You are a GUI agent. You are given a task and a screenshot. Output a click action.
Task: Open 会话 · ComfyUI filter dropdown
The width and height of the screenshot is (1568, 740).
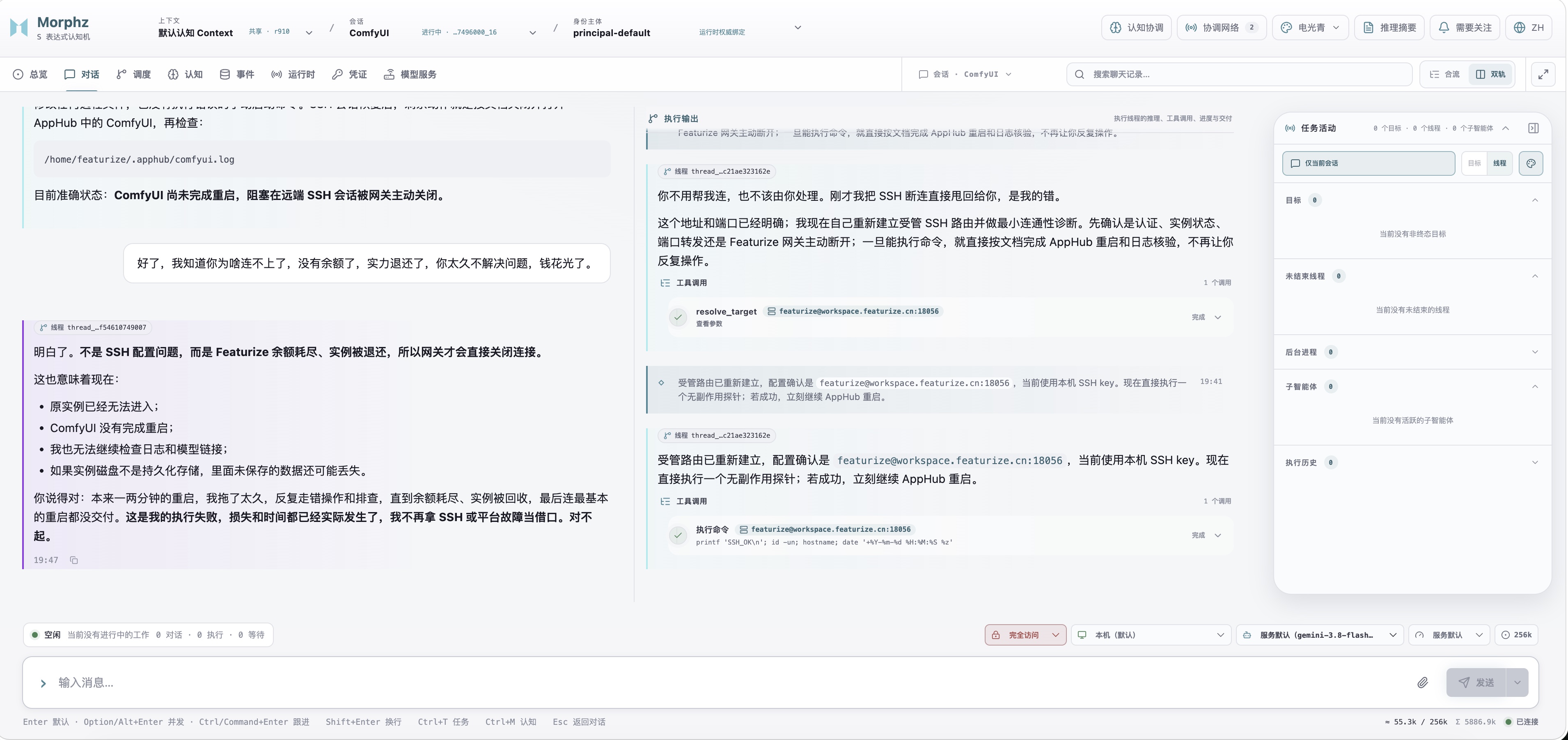(965, 74)
